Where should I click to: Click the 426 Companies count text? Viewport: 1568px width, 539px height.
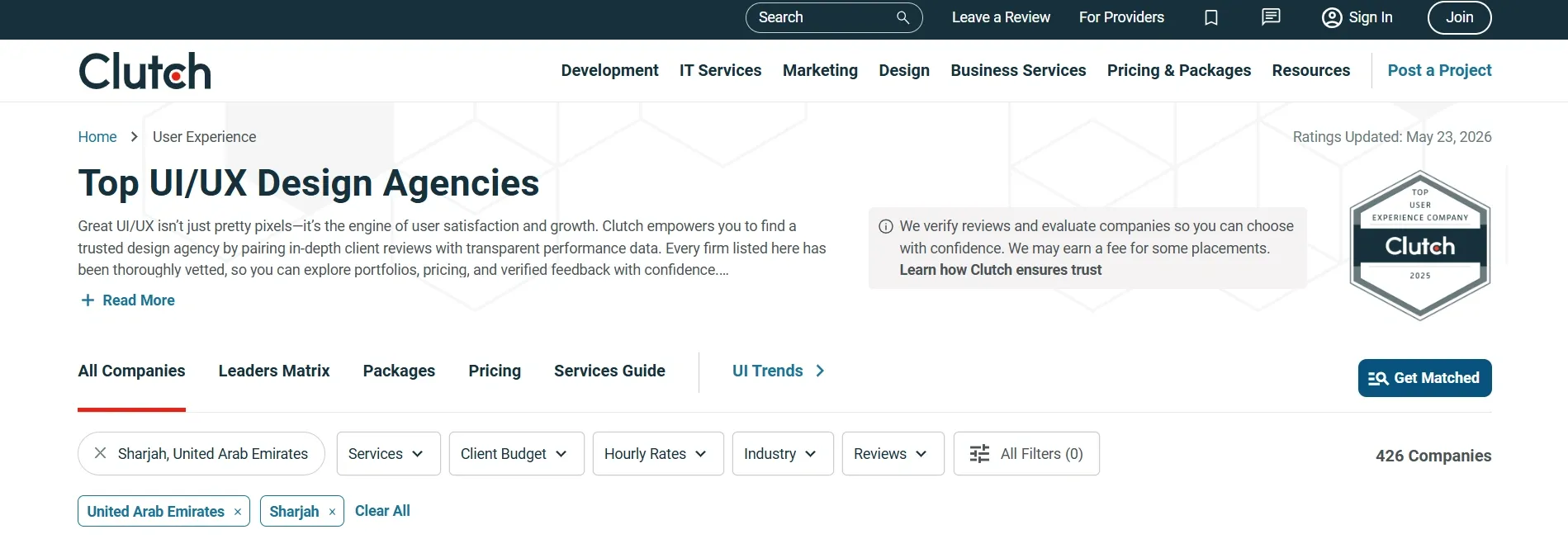(x=1433, y=456)
